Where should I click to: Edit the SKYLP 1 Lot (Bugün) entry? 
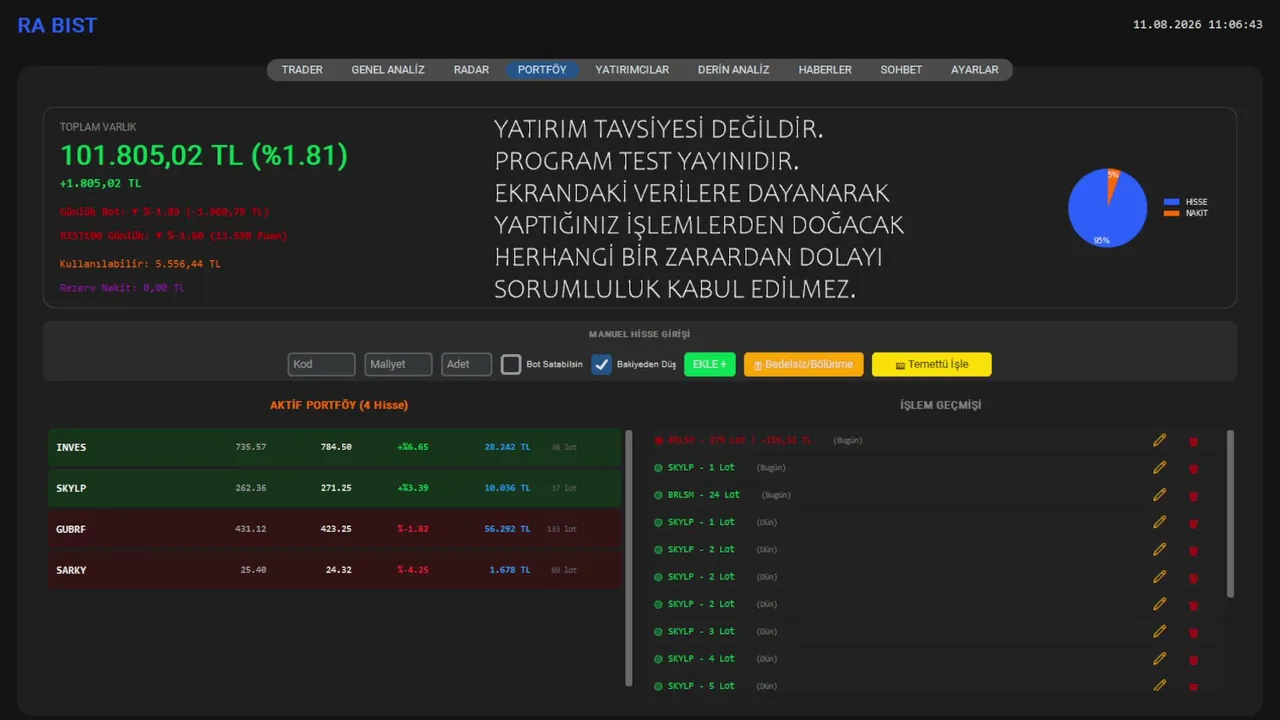(1160, 467)
